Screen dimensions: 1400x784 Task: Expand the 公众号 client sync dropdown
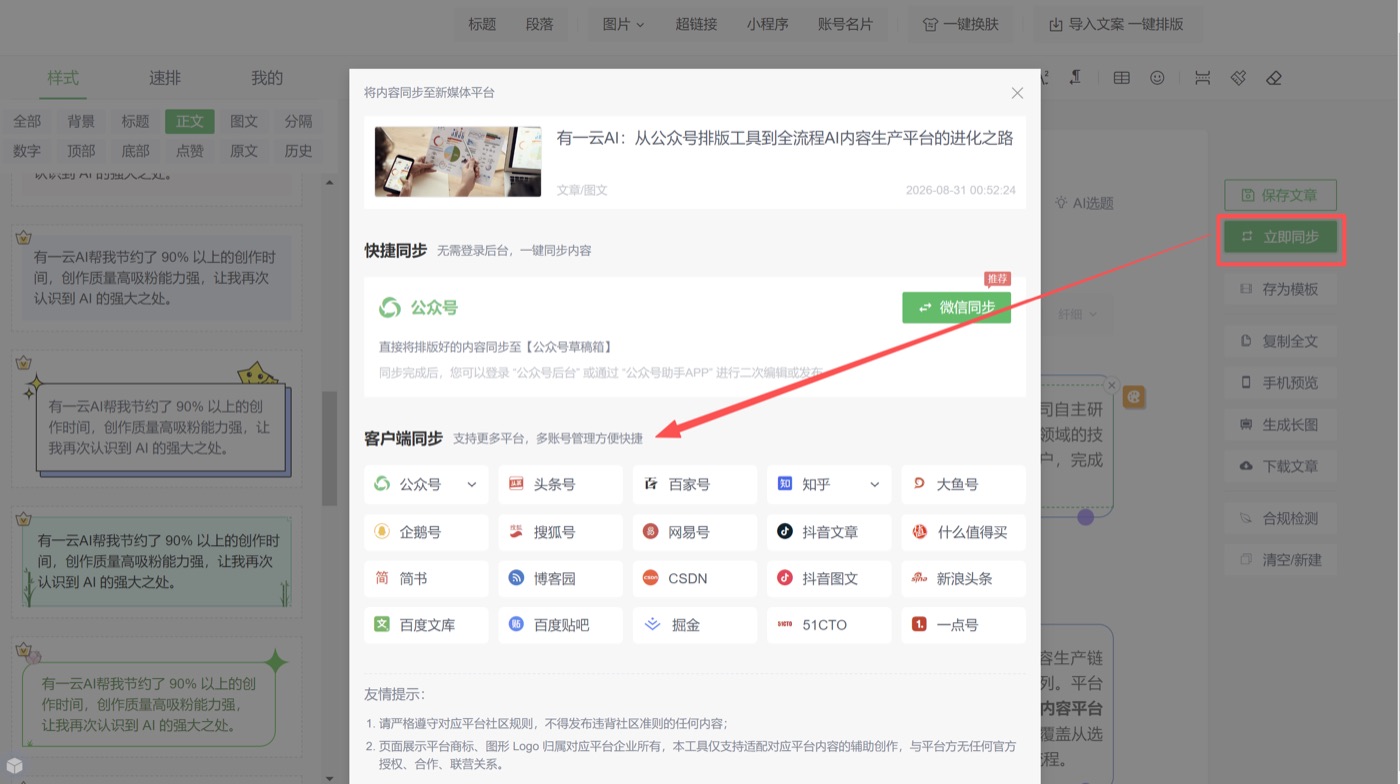click(472, 485)
